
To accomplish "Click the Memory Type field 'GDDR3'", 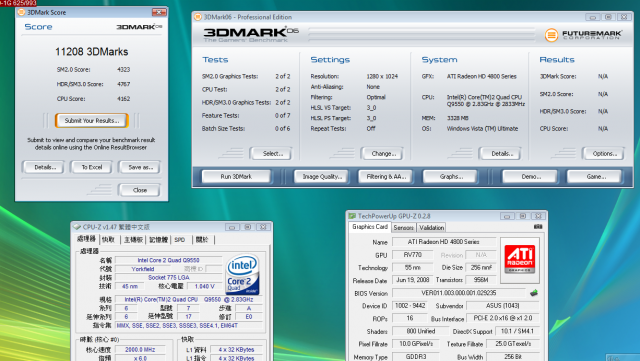I will 416,357.
